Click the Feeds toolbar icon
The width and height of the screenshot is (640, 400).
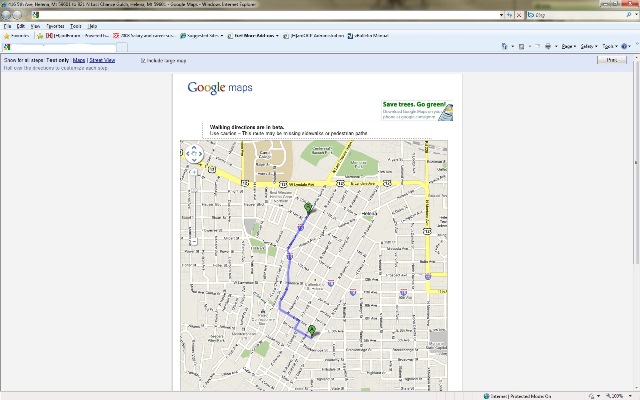point(521,47)
